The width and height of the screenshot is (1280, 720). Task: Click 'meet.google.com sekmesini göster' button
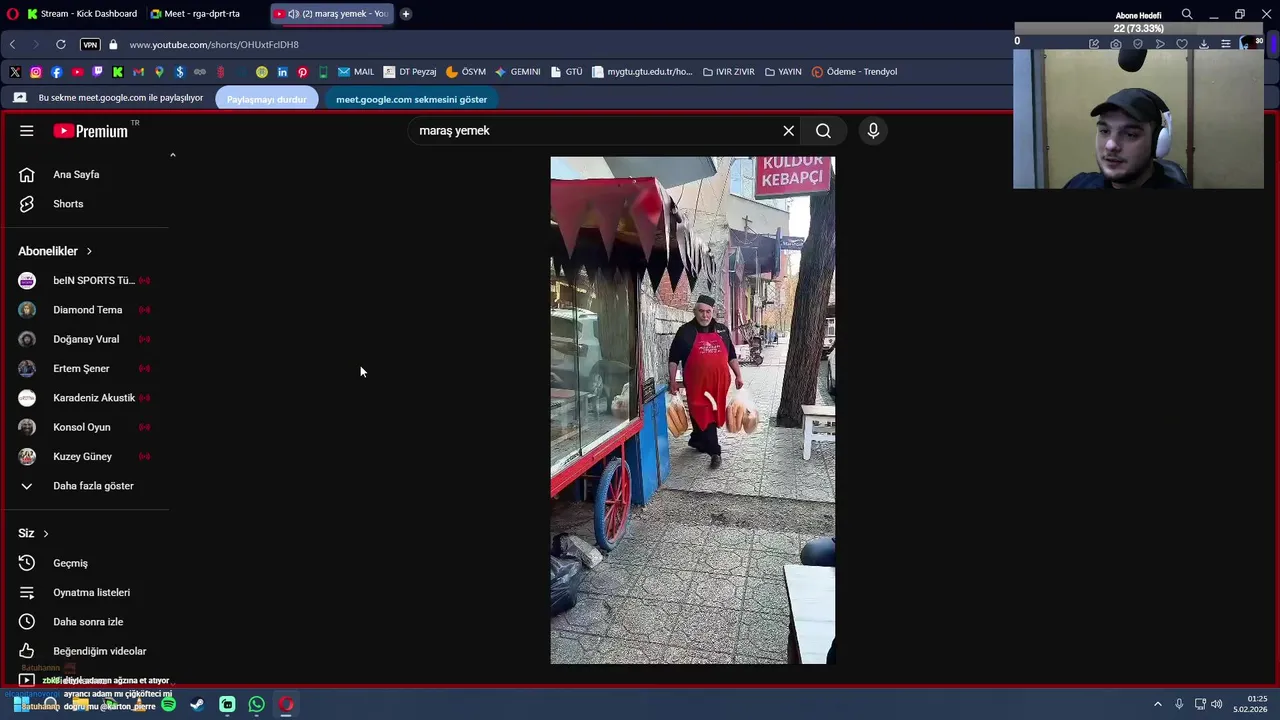click(x=411, y=99)
